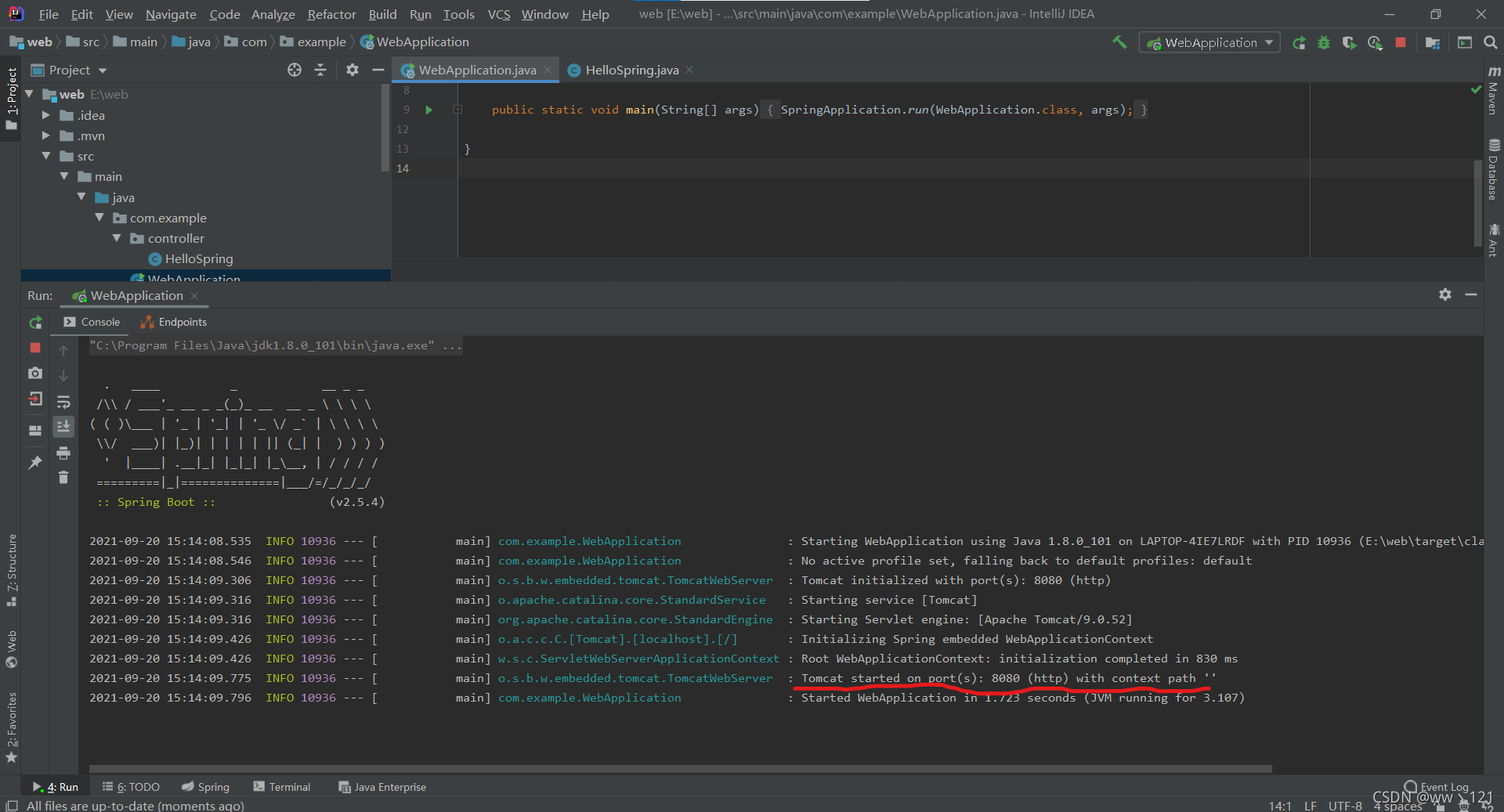The image size is (1504, 812).
Task: Run with coverage toolbar icon
Action: pyautogui.click(x=1349, y=43)
